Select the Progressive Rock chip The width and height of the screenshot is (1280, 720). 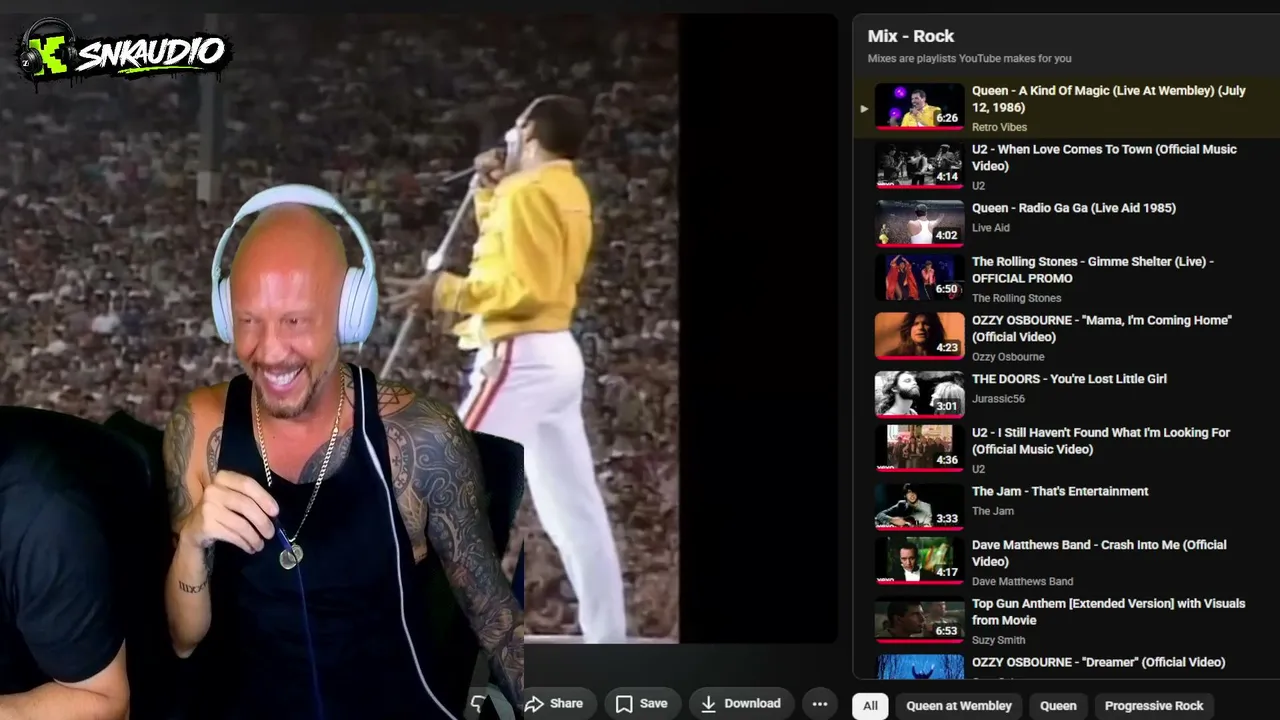1154,706
